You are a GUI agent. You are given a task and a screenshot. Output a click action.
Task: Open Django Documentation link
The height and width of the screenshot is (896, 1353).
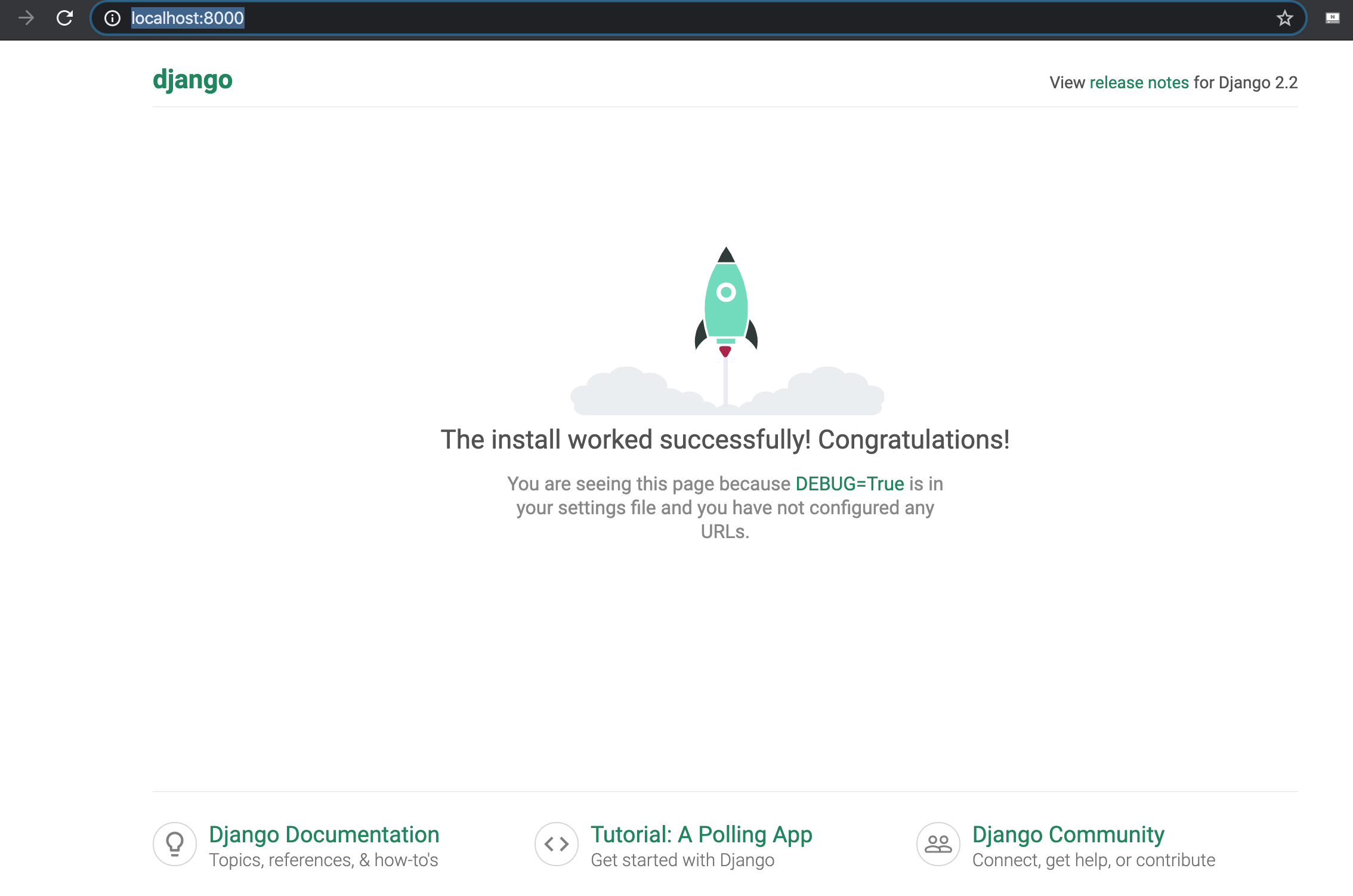(x=324, y=835)
